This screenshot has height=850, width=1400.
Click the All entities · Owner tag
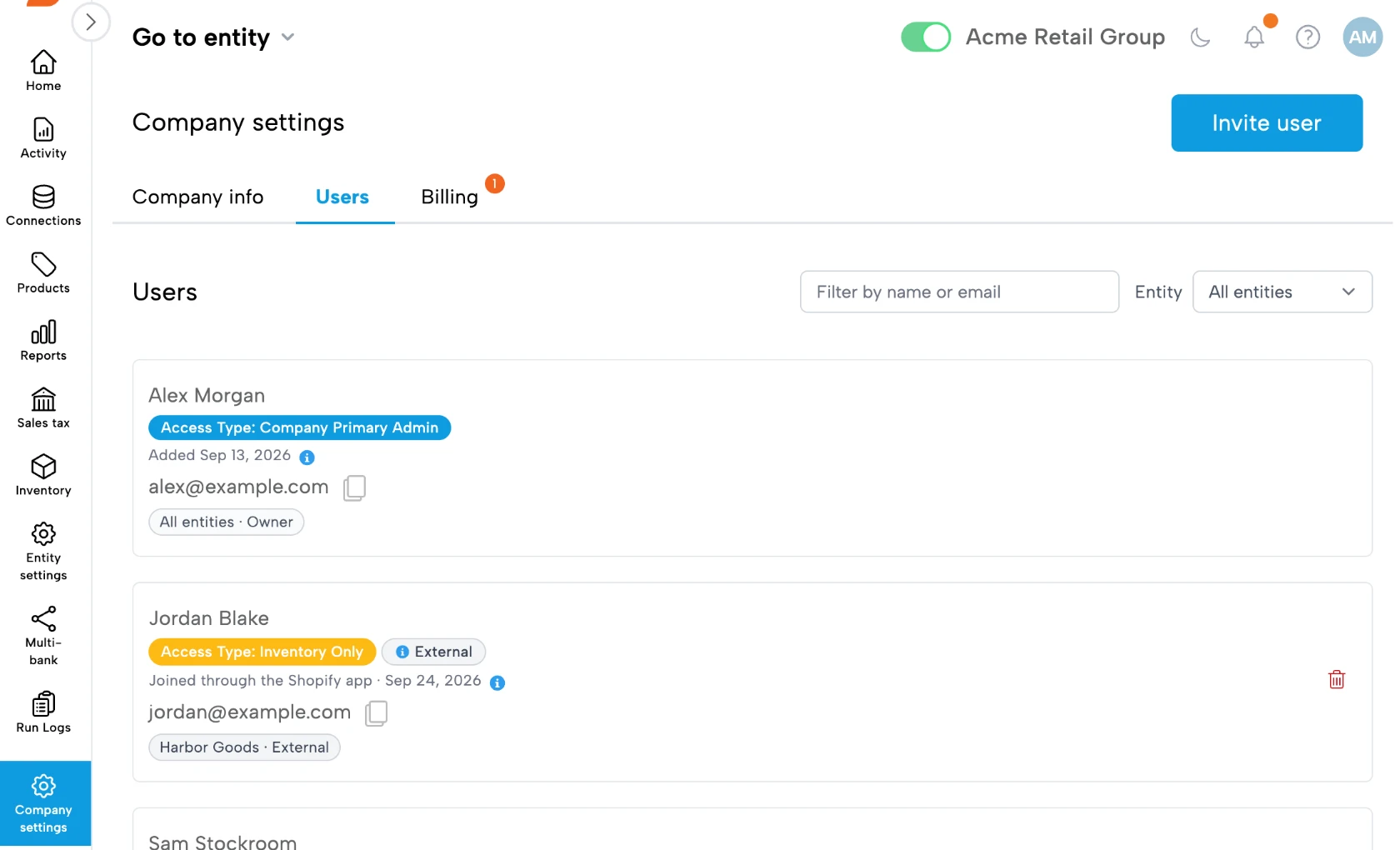tap(226, 522)
